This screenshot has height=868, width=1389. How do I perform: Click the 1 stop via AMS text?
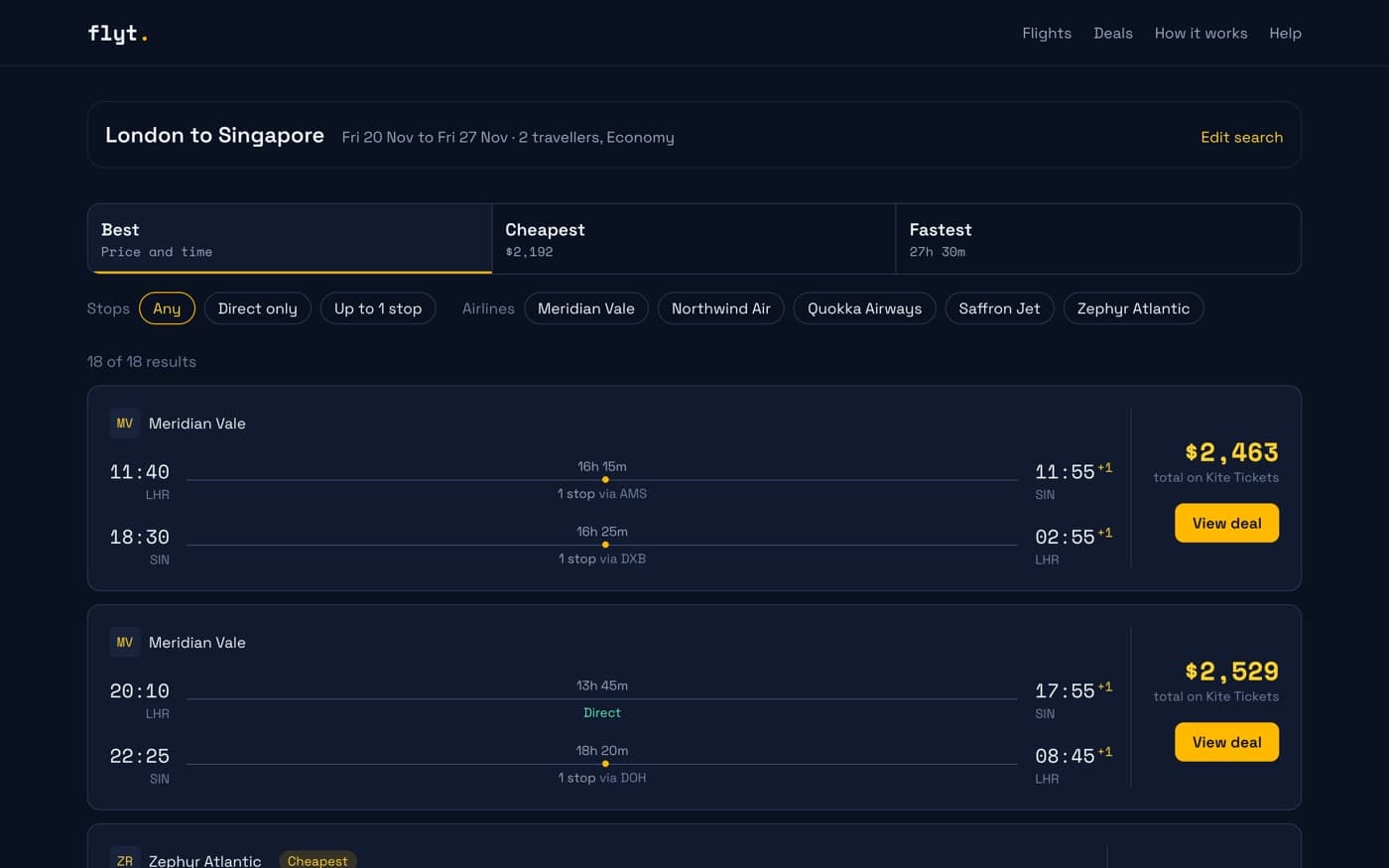coord(602,493)
